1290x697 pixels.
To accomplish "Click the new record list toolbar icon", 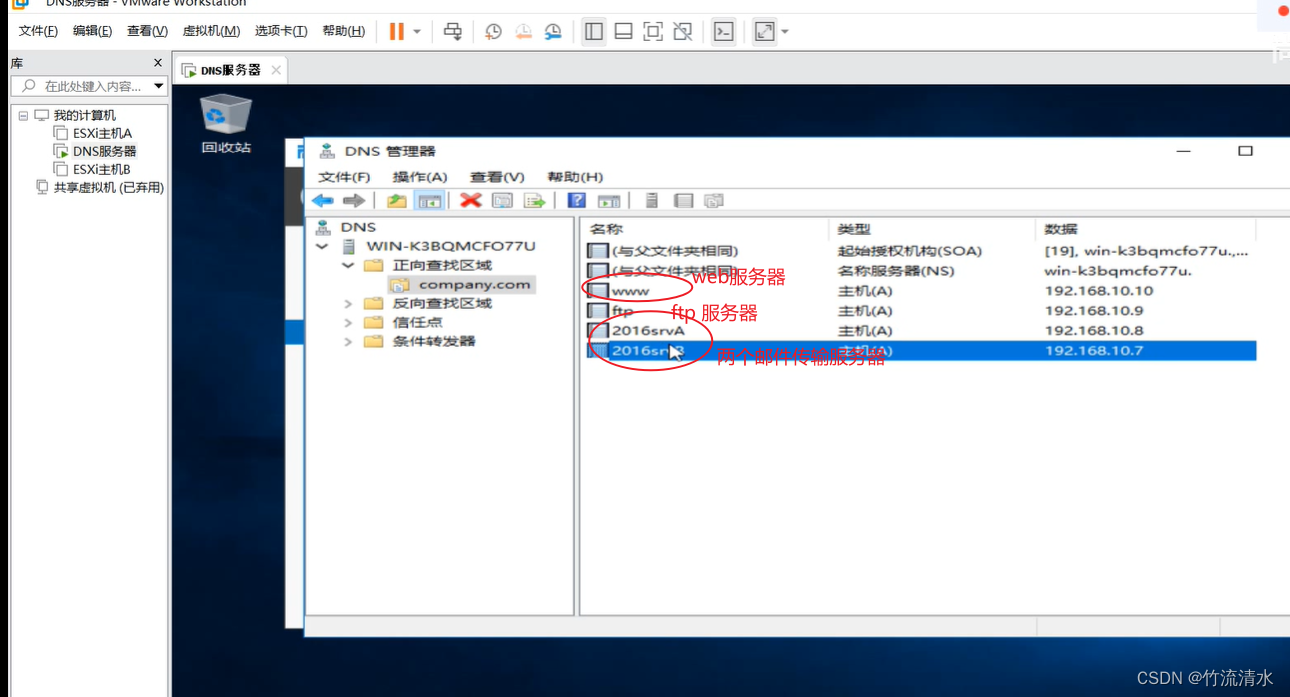I will pos(683,201).
